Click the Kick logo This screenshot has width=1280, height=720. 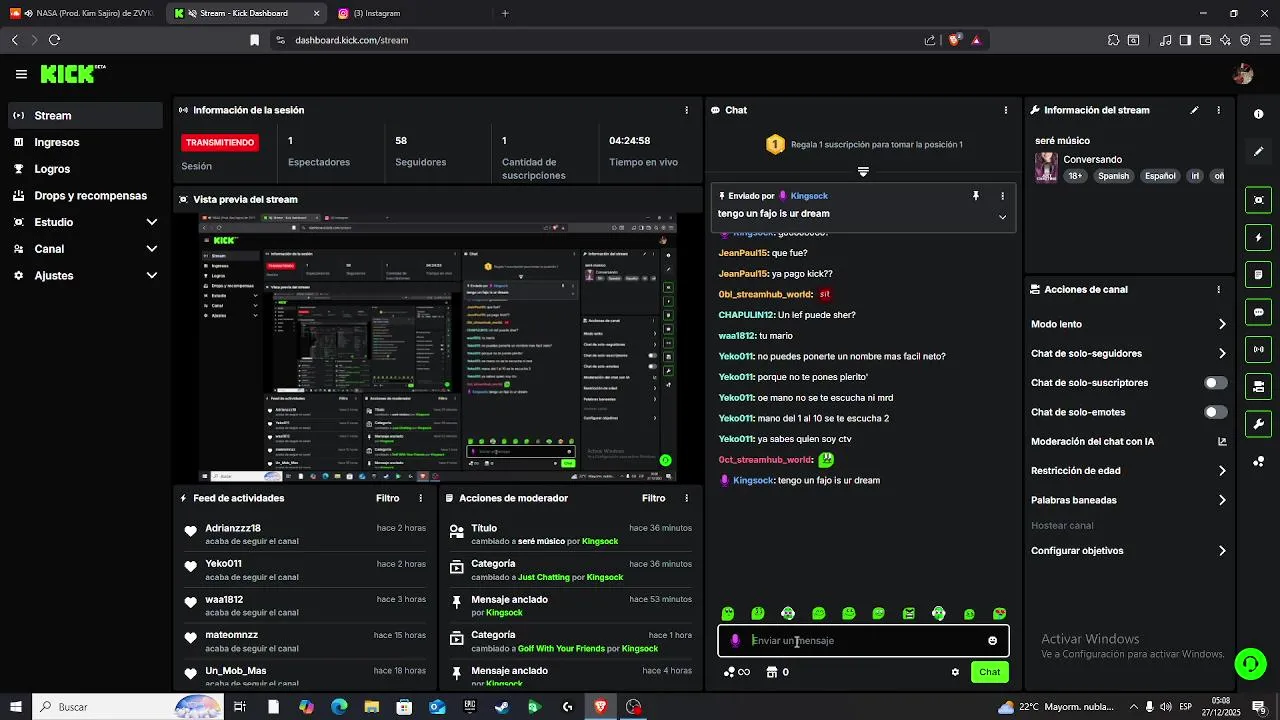(x=72, y=74)
